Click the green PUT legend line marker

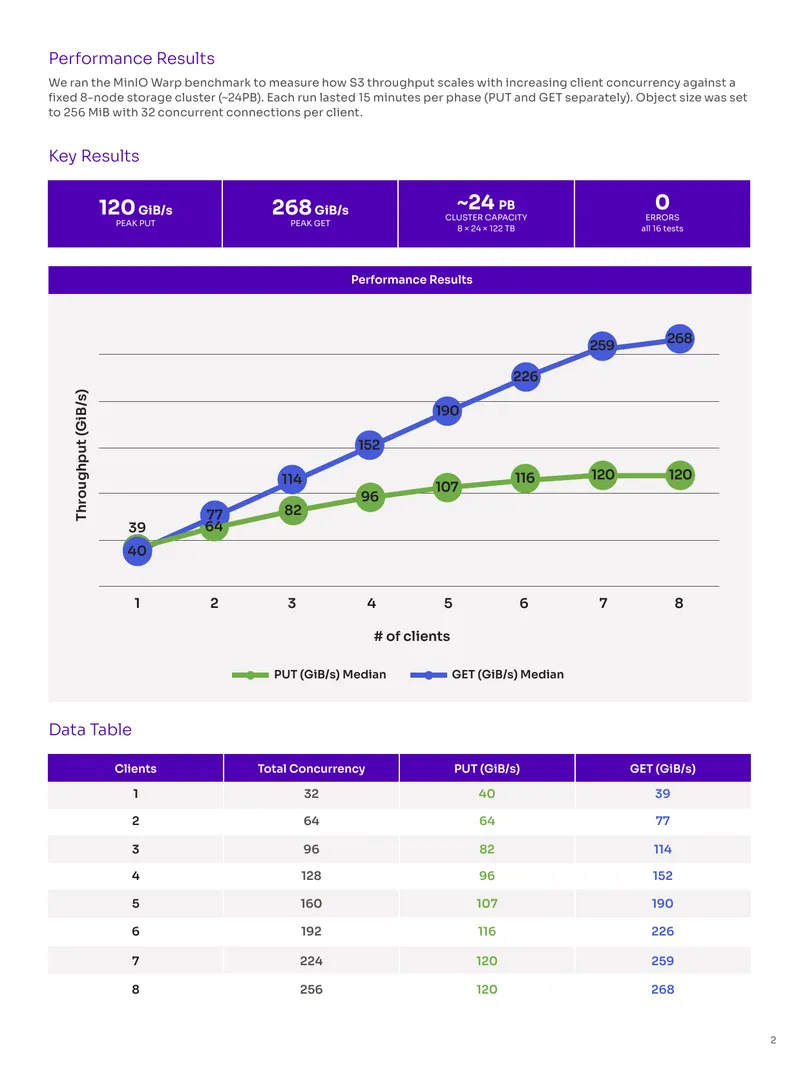pyautogui.click(x=250, y=675)
